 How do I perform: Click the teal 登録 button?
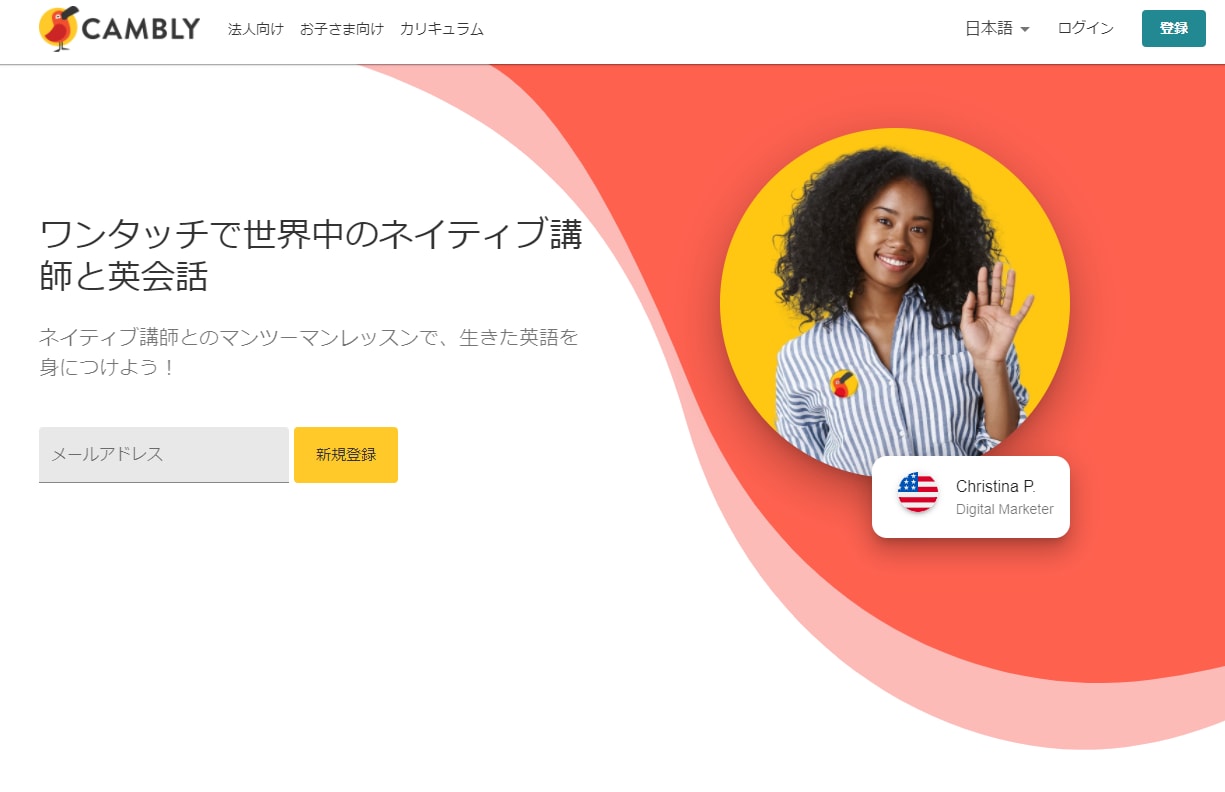click(1174, 28)
